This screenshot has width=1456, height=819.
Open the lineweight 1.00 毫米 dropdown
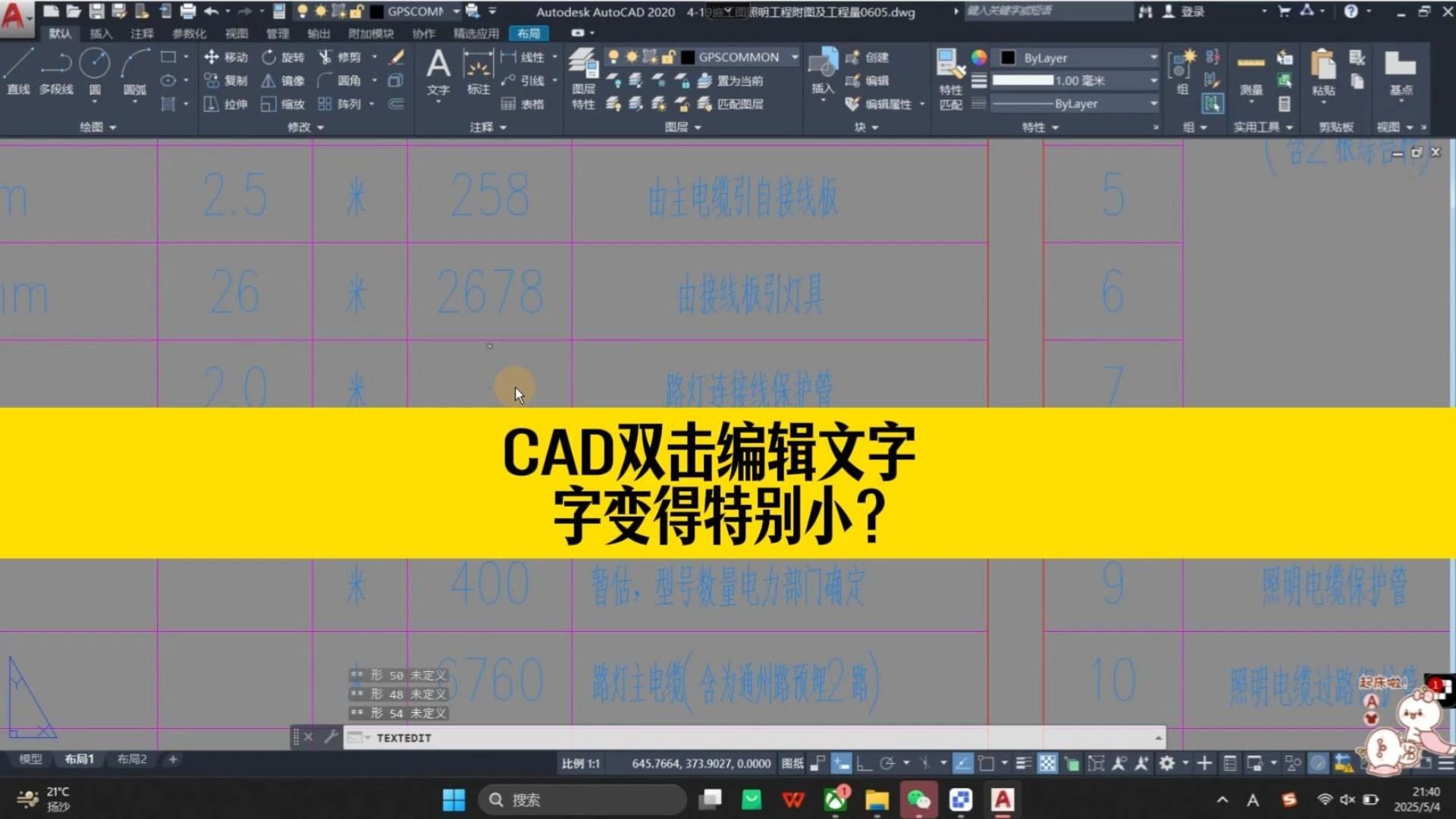click(1152, 80)
